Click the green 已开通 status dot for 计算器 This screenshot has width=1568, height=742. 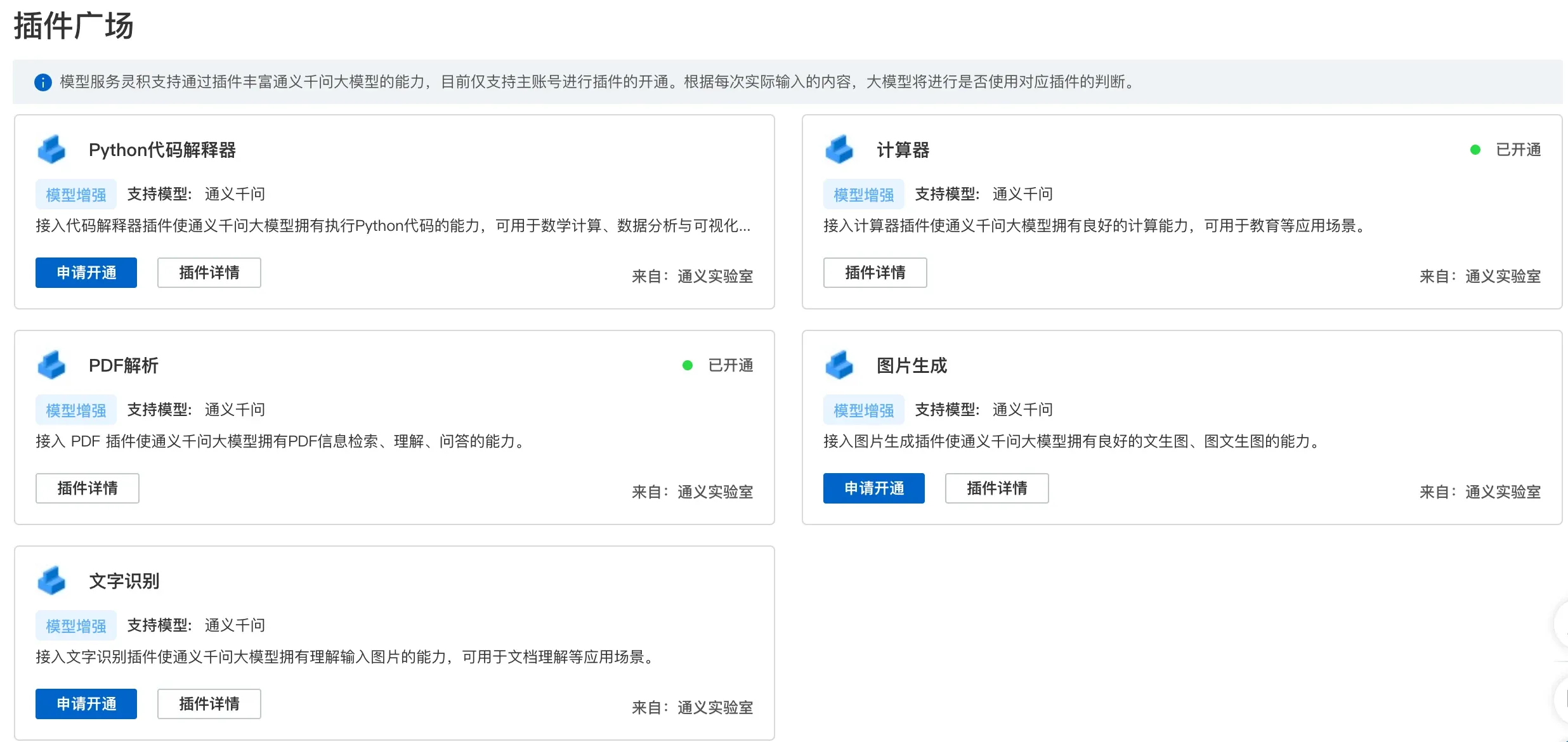(1476, 149)
